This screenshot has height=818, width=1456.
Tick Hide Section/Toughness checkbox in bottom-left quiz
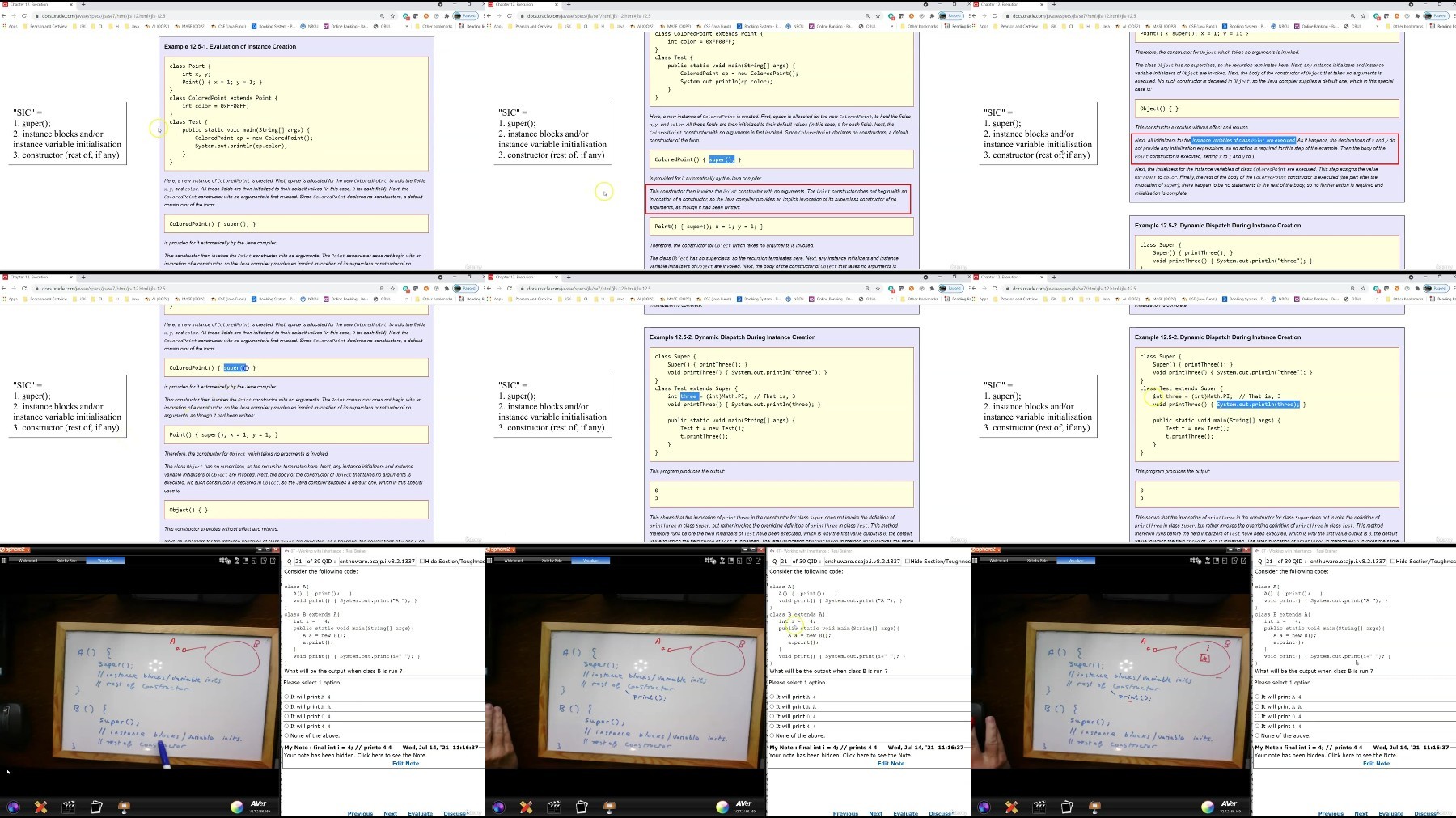click(x=421, y=561)
